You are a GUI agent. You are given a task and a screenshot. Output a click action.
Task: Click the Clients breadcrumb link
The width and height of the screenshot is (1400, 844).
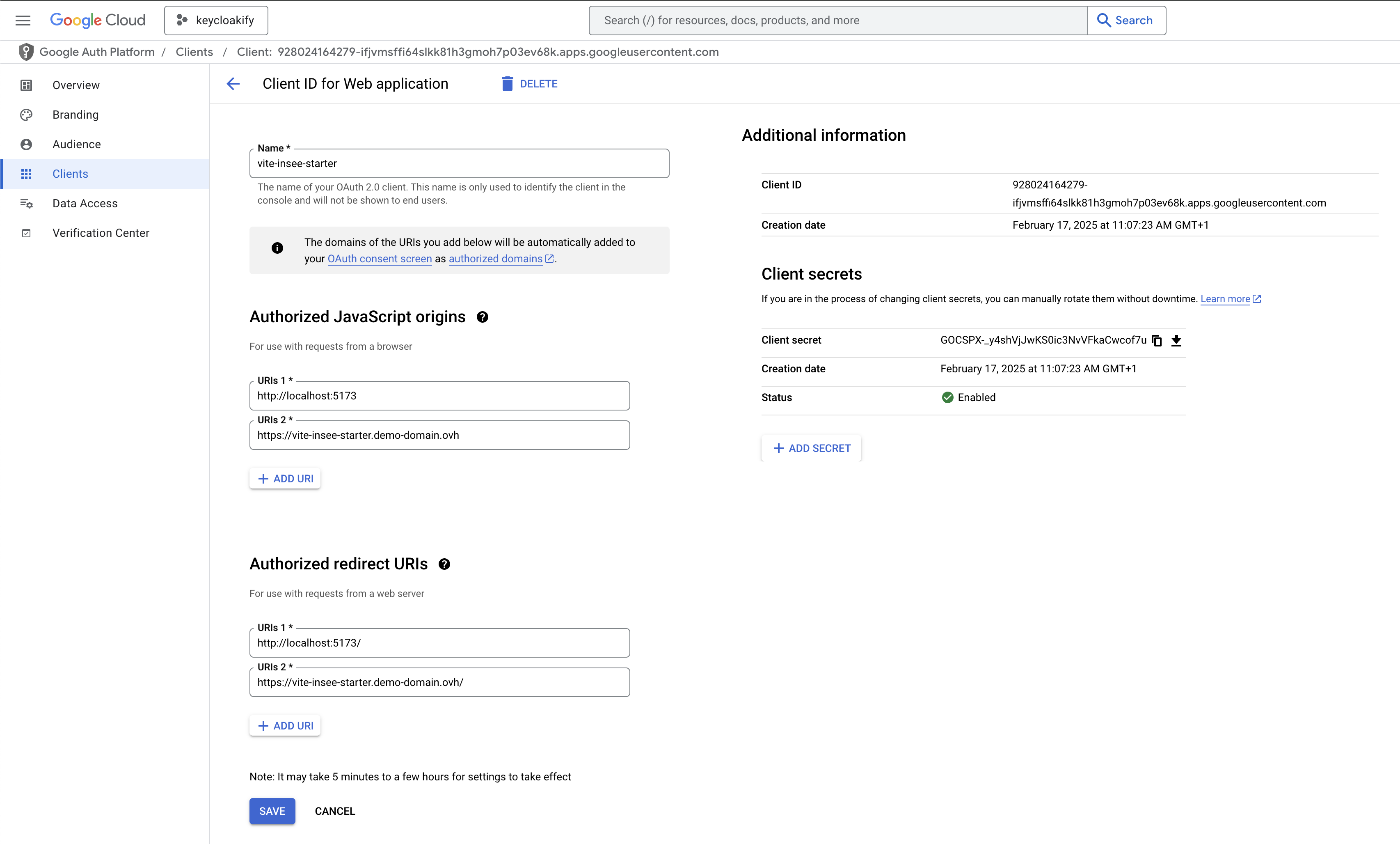pos(194,52)
